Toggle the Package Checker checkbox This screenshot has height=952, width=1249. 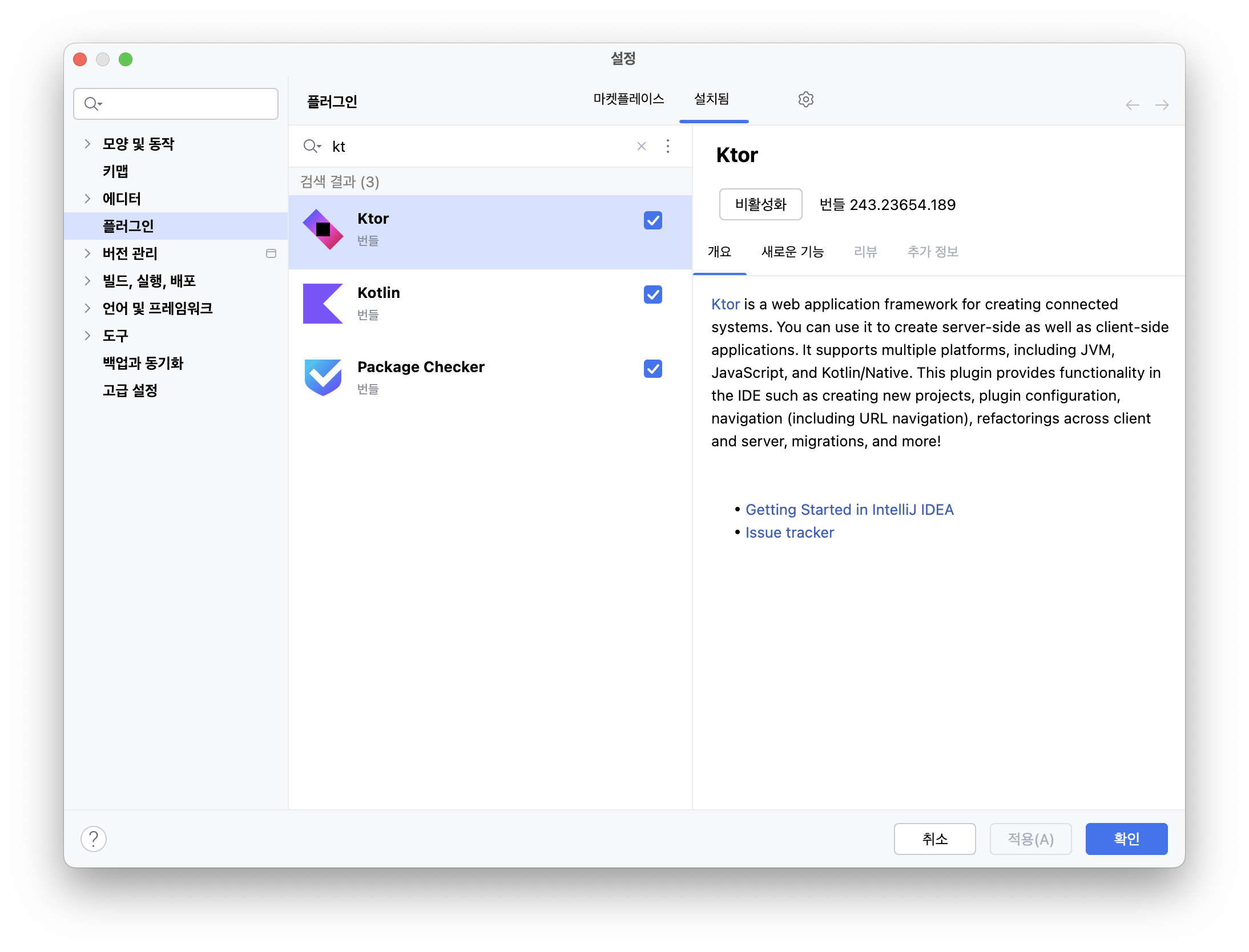[x=653, y=368]
